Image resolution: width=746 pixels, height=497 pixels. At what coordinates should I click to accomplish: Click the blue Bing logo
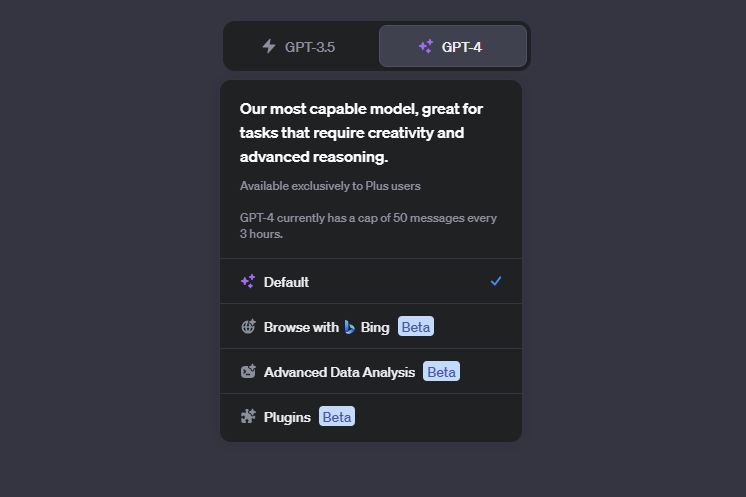(350, 327)
